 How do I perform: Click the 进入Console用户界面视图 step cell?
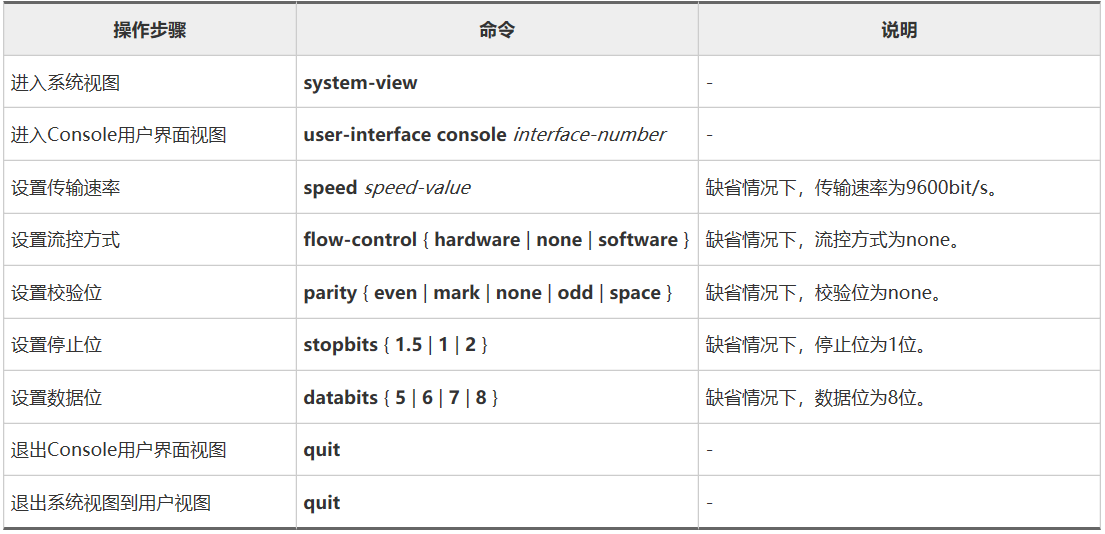[x=118, y=135]
